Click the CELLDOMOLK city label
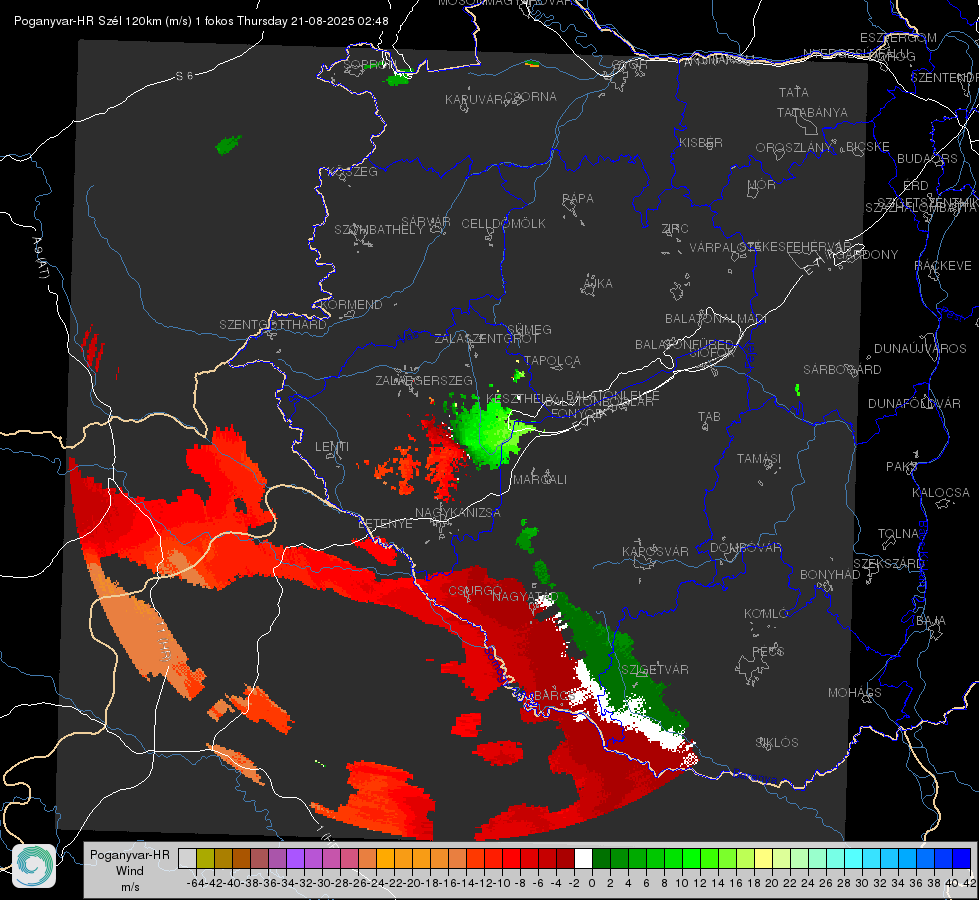Viewport: 979px width, 900px height. coord(503,223)
